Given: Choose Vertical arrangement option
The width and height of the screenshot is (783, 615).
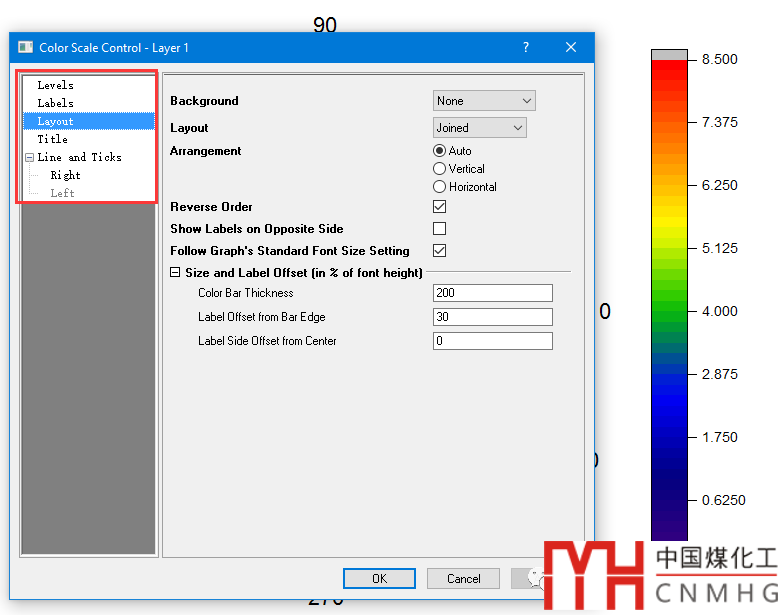Looking at the screenshot, I should point(439,169).
